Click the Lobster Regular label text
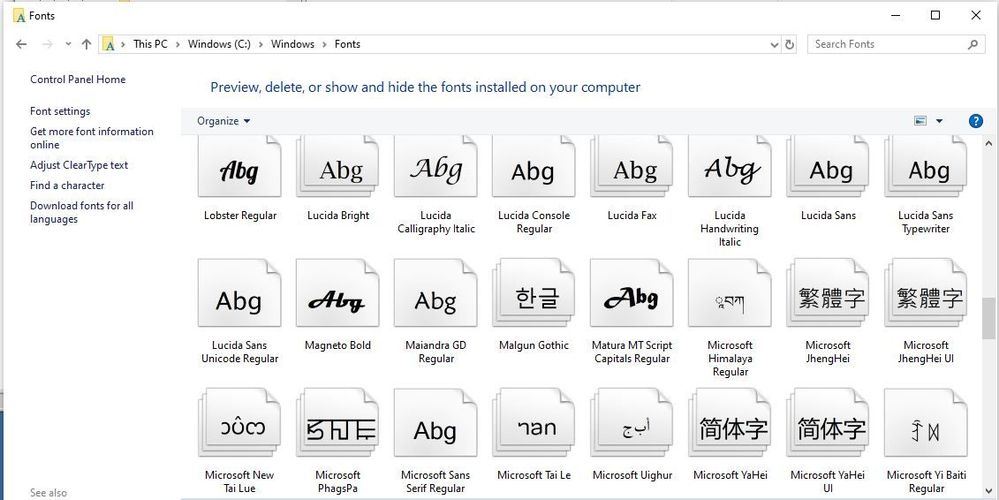This screenshot has width=999, height=500. tap(240, 216)
